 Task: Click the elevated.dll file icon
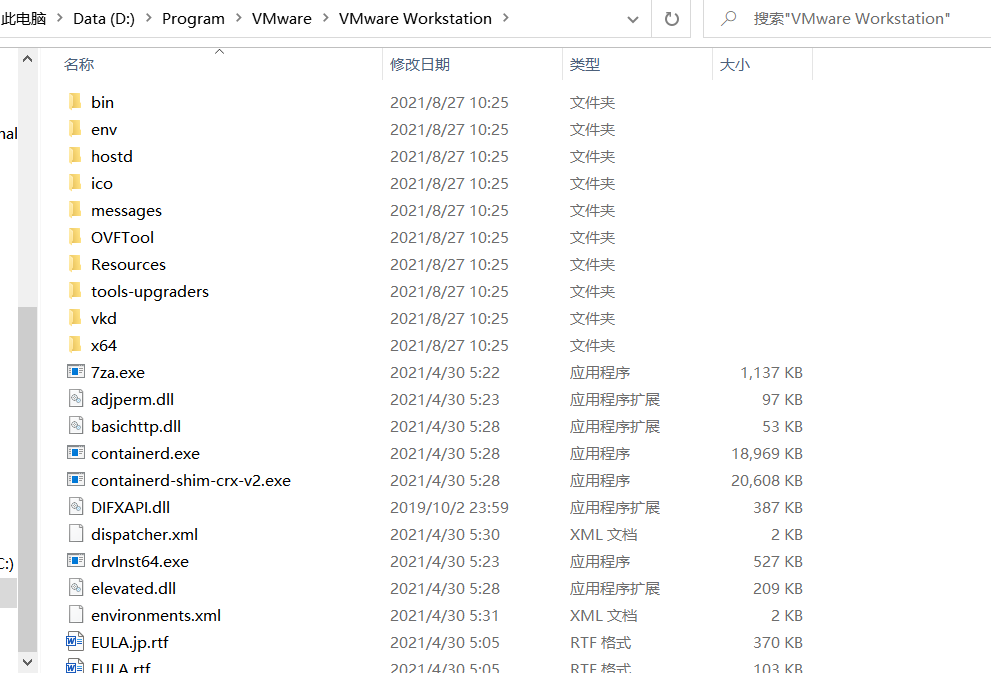76,587
